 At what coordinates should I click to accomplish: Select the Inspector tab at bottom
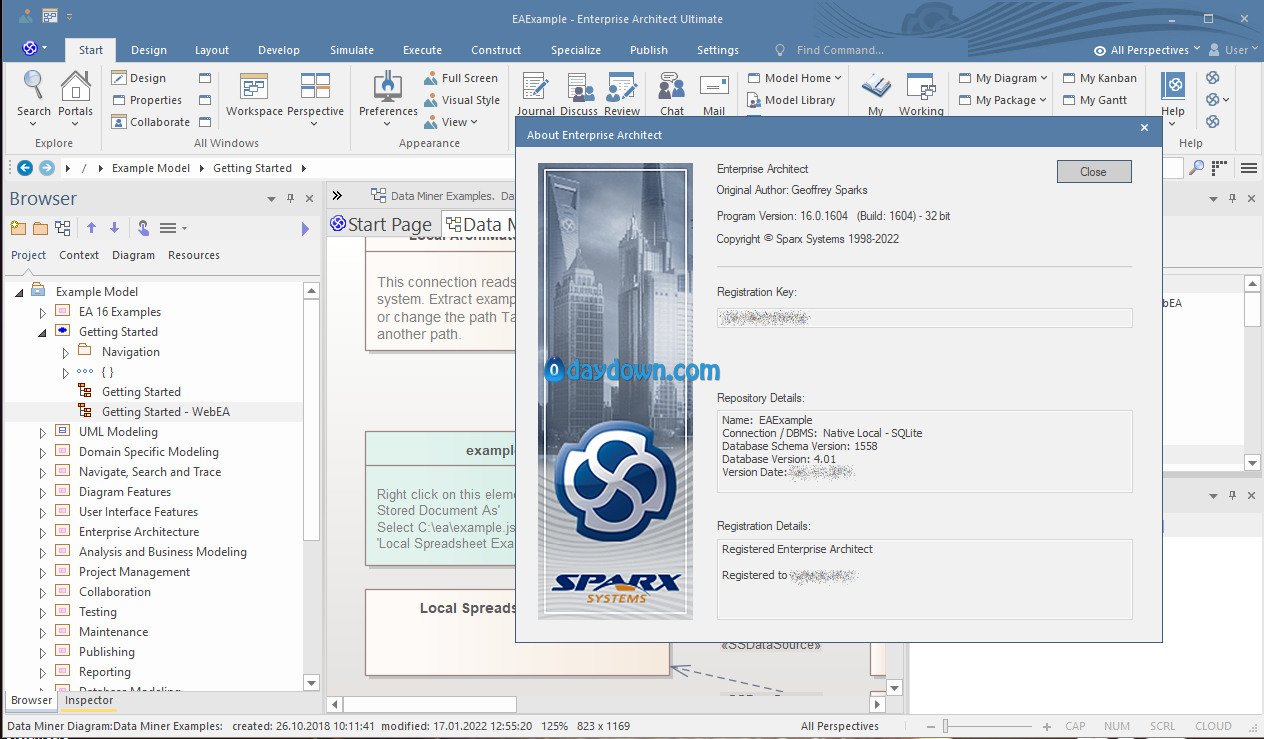point(89,700)
